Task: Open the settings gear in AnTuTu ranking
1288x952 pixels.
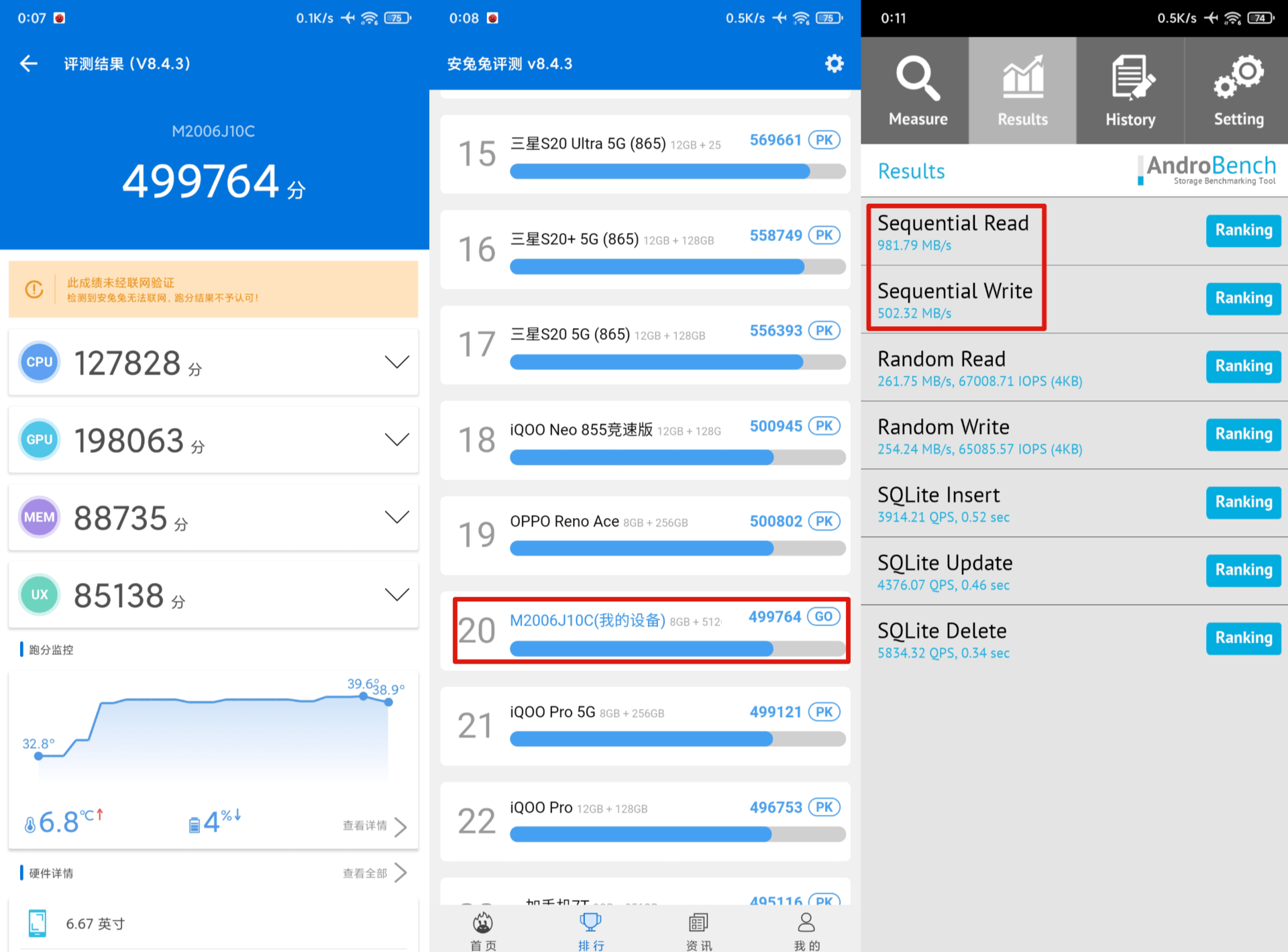Action: [x=834, y=64]
